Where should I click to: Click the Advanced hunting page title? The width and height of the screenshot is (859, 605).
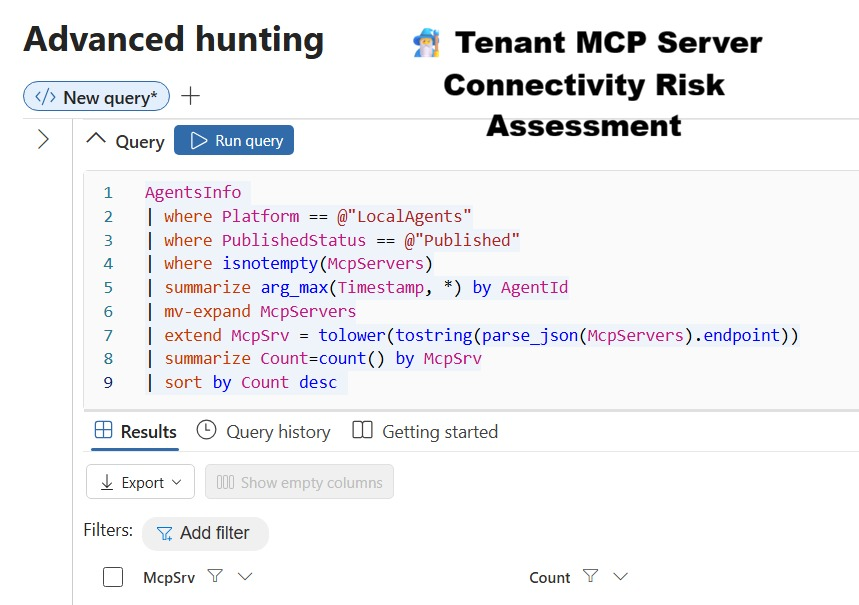(174, 39)
